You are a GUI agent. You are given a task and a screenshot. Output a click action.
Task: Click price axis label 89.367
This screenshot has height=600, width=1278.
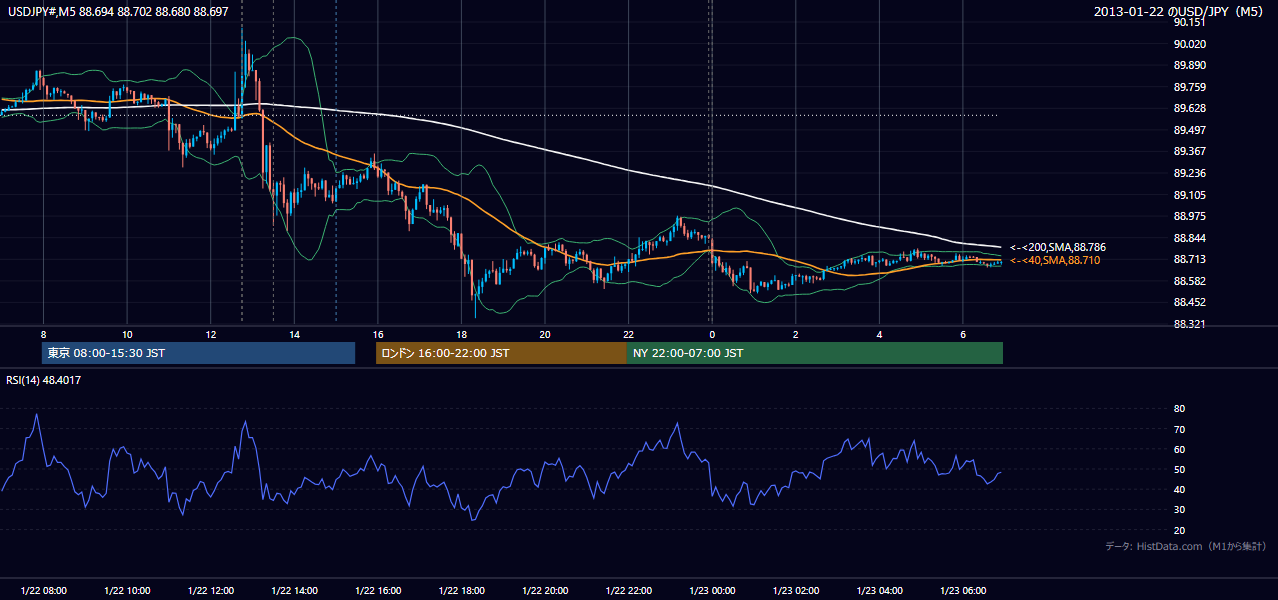click(1188, 151)
